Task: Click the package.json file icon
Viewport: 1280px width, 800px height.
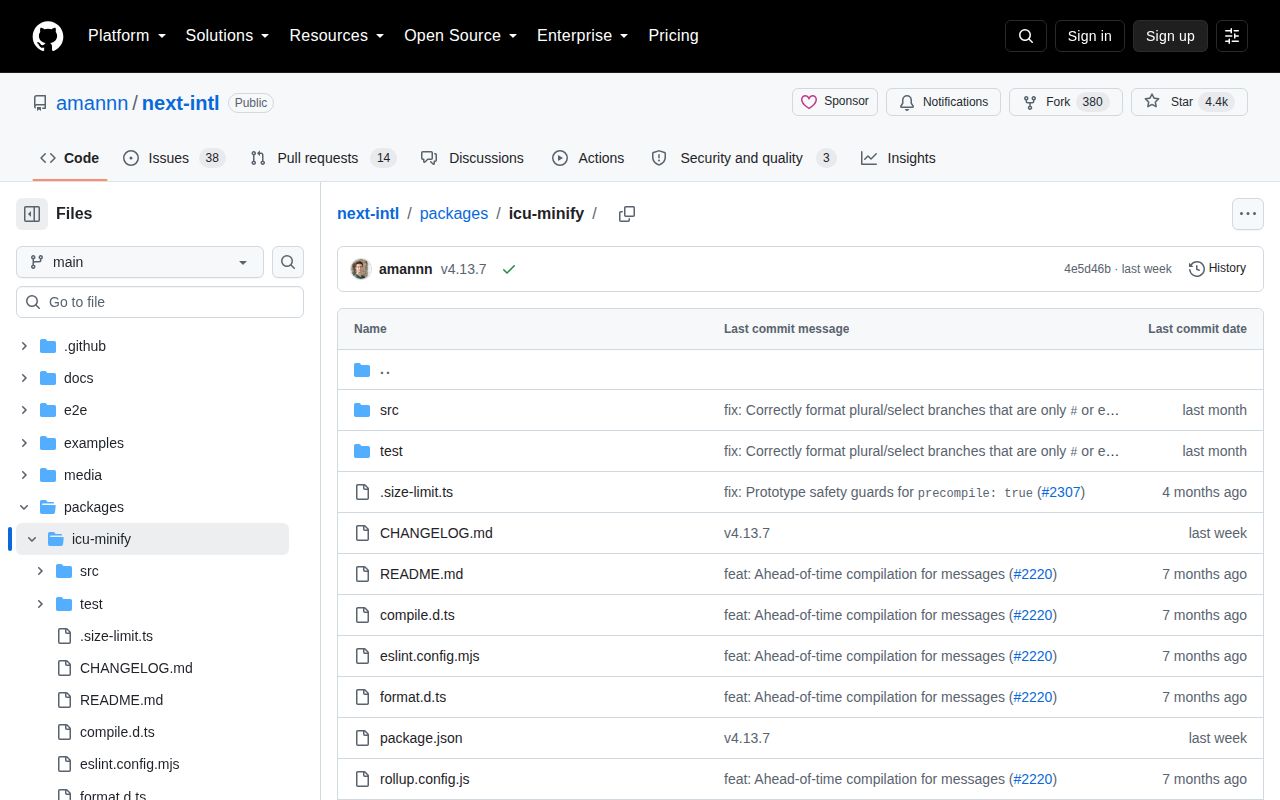Action: tap(362, 738)
